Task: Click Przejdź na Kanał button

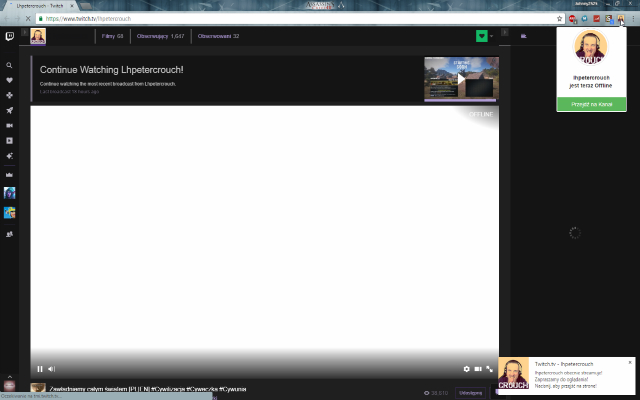Action: click(x=591, y=104)
